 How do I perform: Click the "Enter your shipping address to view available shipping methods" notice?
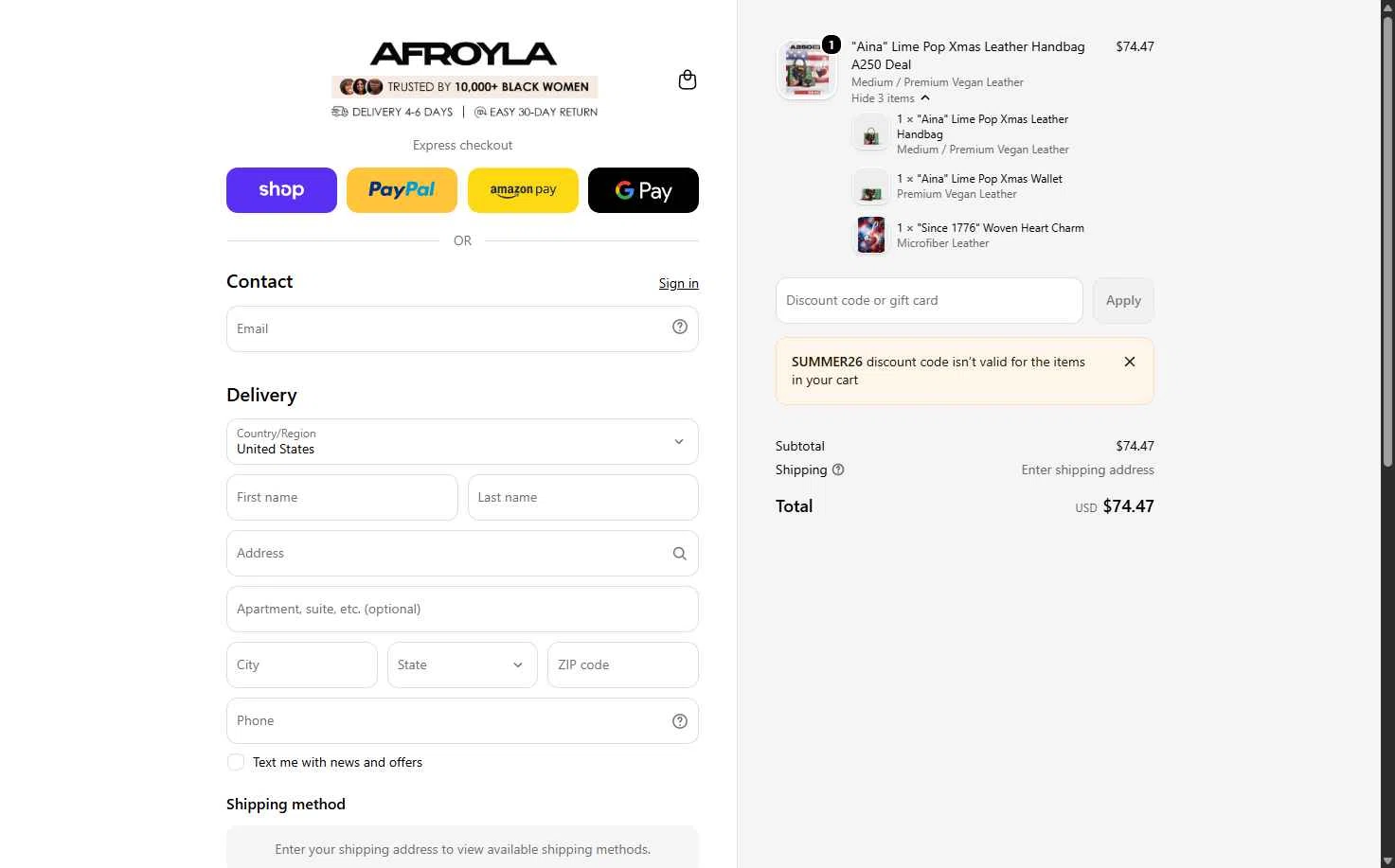[462, 849]
